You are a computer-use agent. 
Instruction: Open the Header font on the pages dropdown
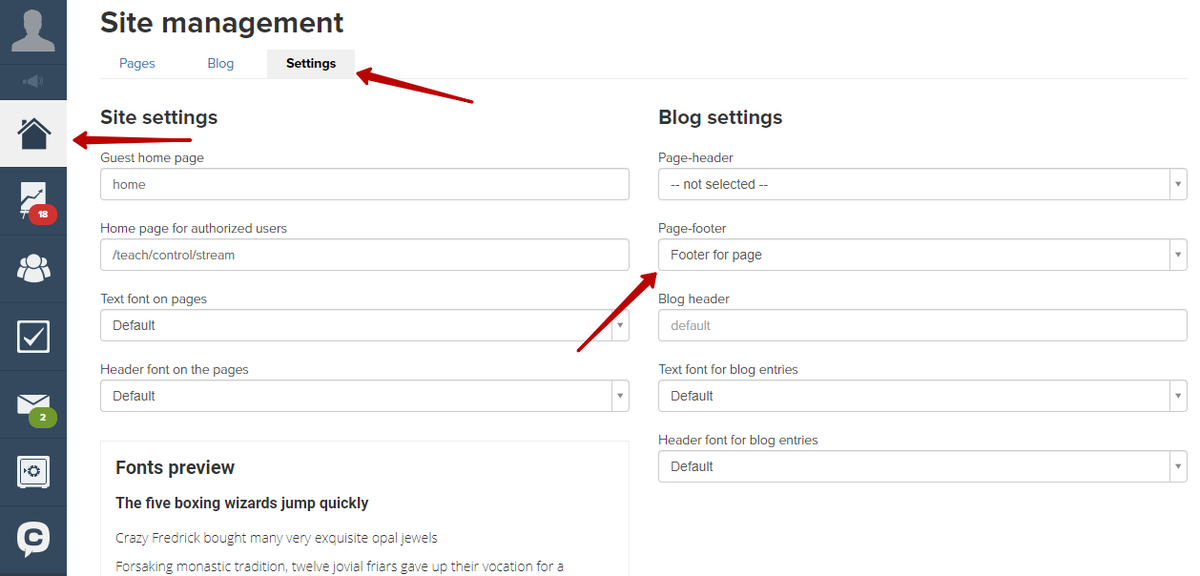pyautogui.click(x=365, y=396)
